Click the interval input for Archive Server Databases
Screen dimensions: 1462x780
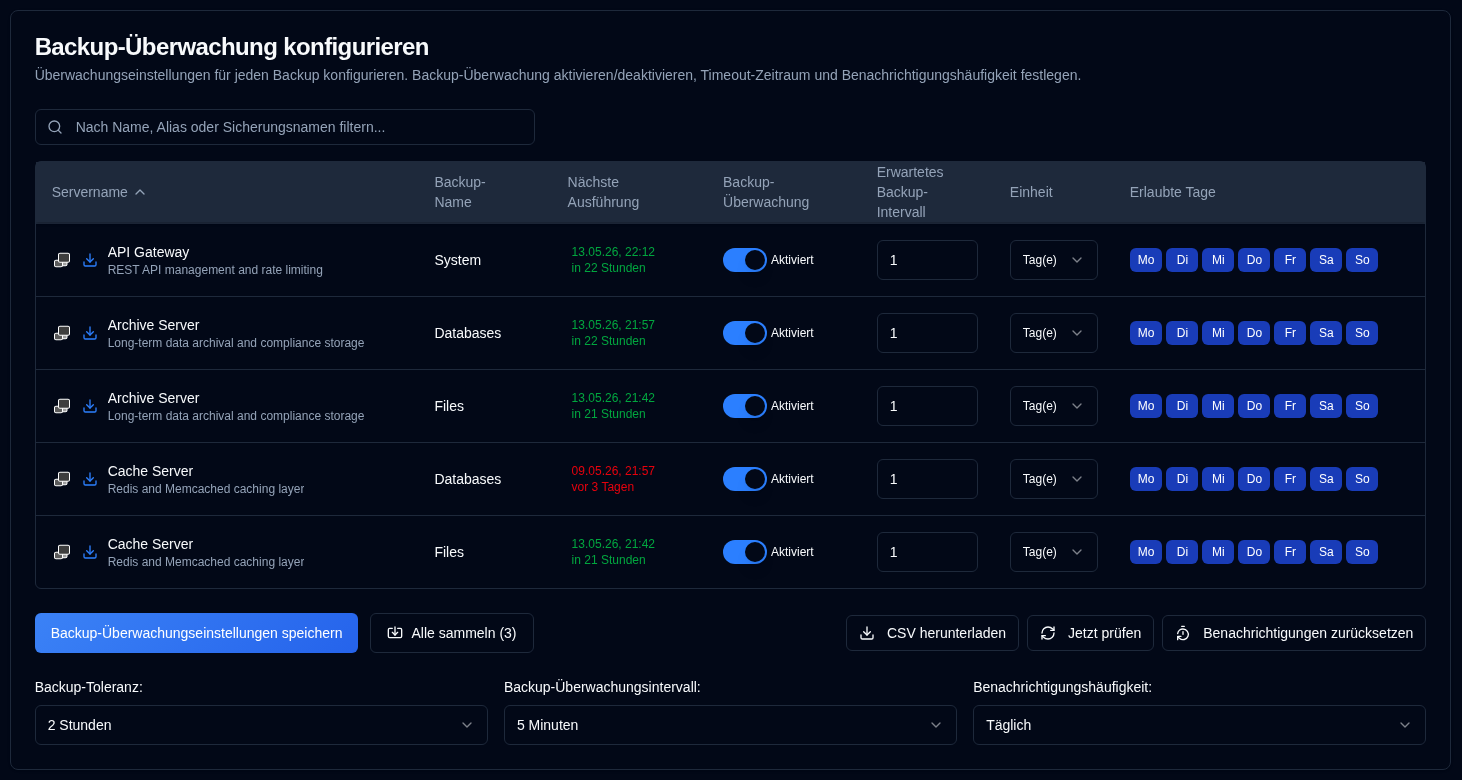coord(927,333)
